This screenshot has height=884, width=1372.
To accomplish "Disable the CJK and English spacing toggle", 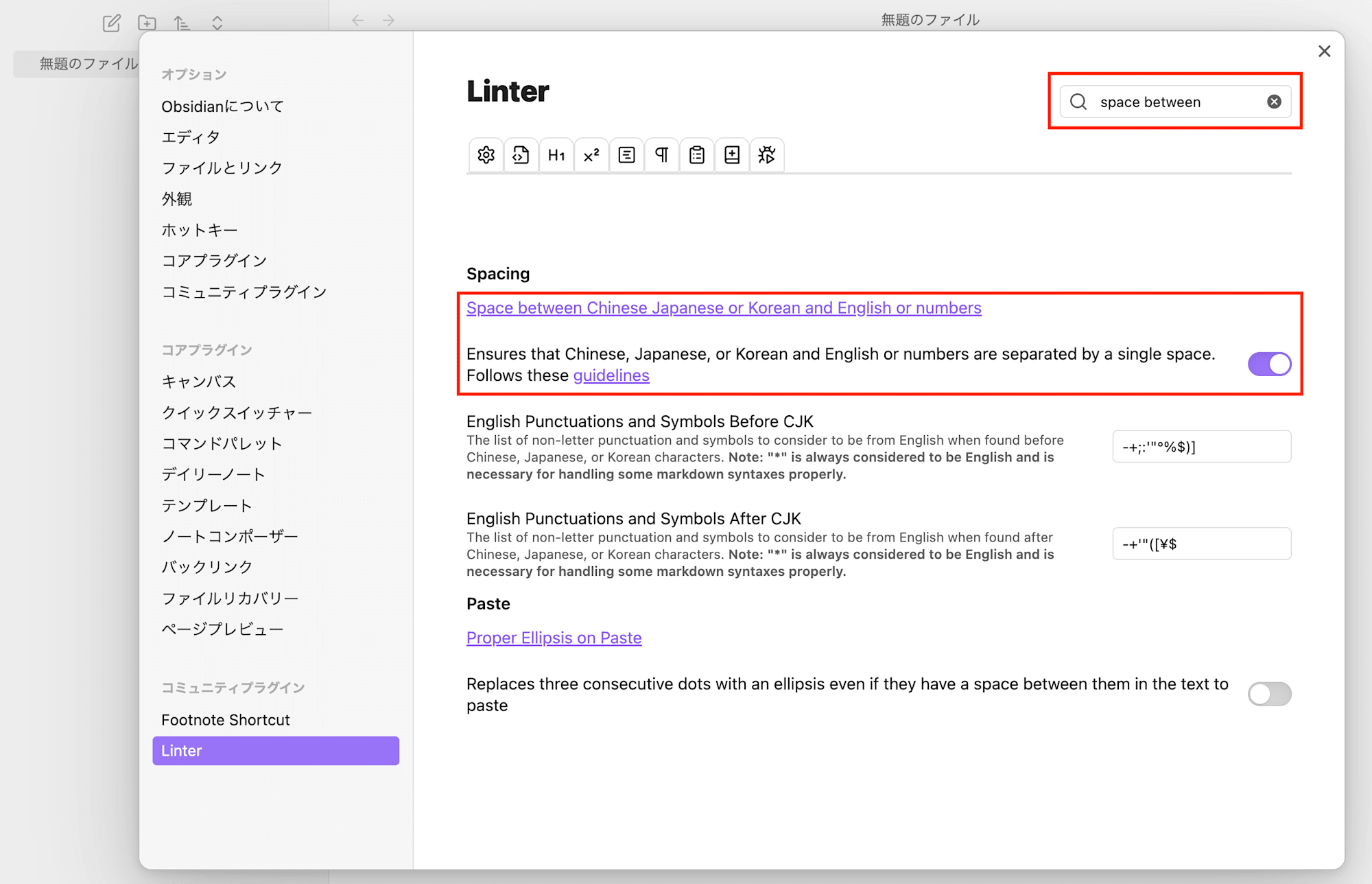I will tap(1269, 364).
